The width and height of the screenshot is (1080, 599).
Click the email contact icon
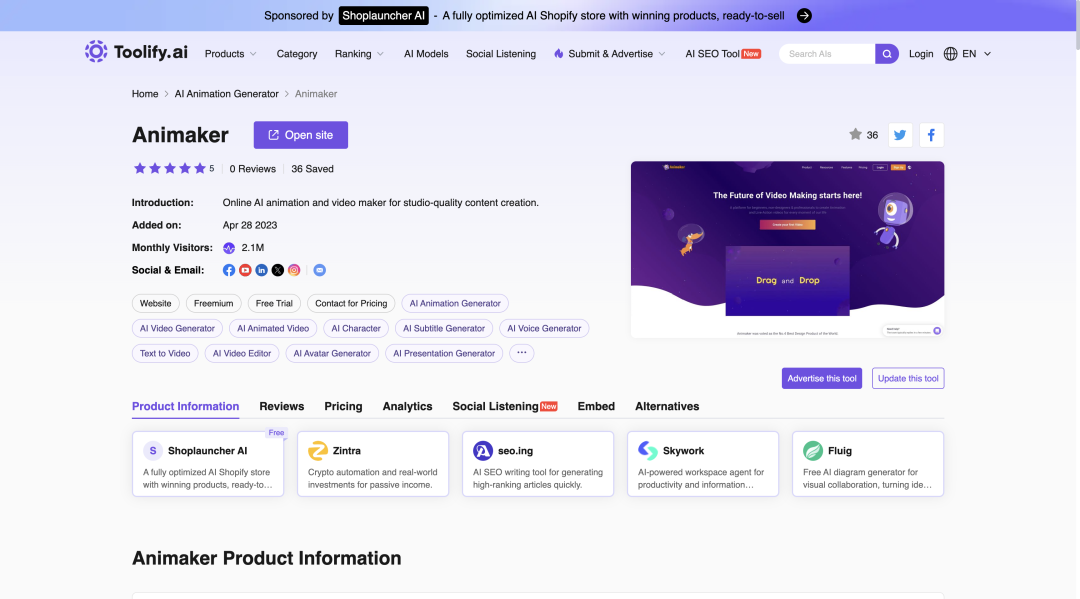point(320,270)
